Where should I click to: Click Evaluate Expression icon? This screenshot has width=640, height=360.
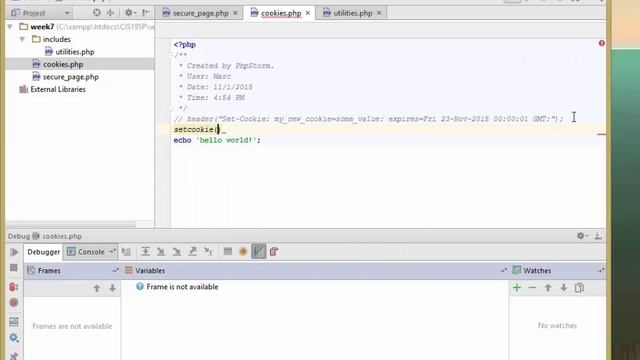(x=228, y=252)
